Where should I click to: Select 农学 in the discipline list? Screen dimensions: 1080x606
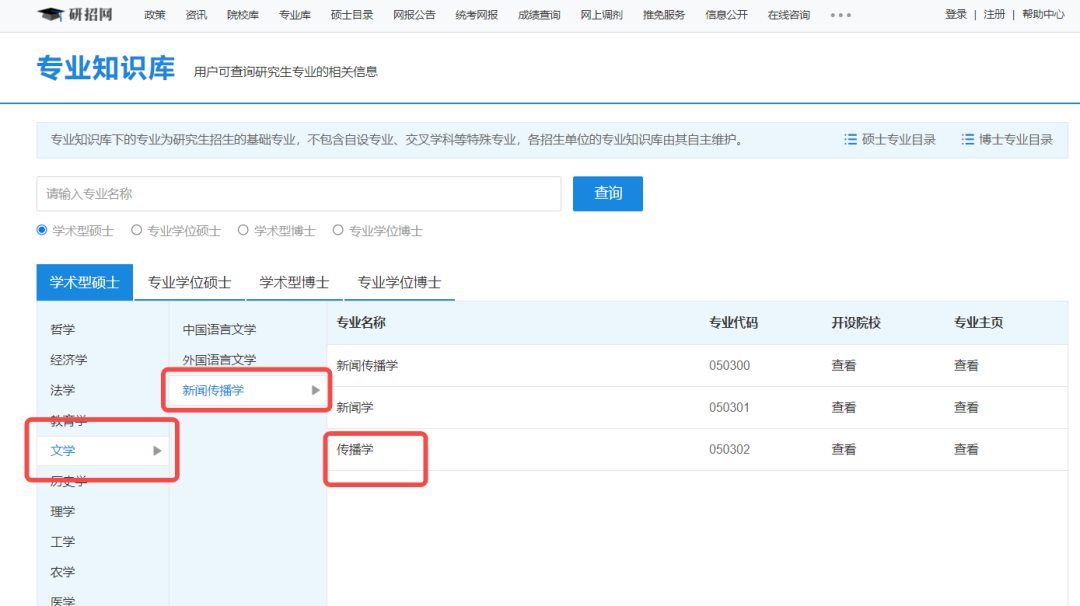pyautogui.click(x=63, y=572)
